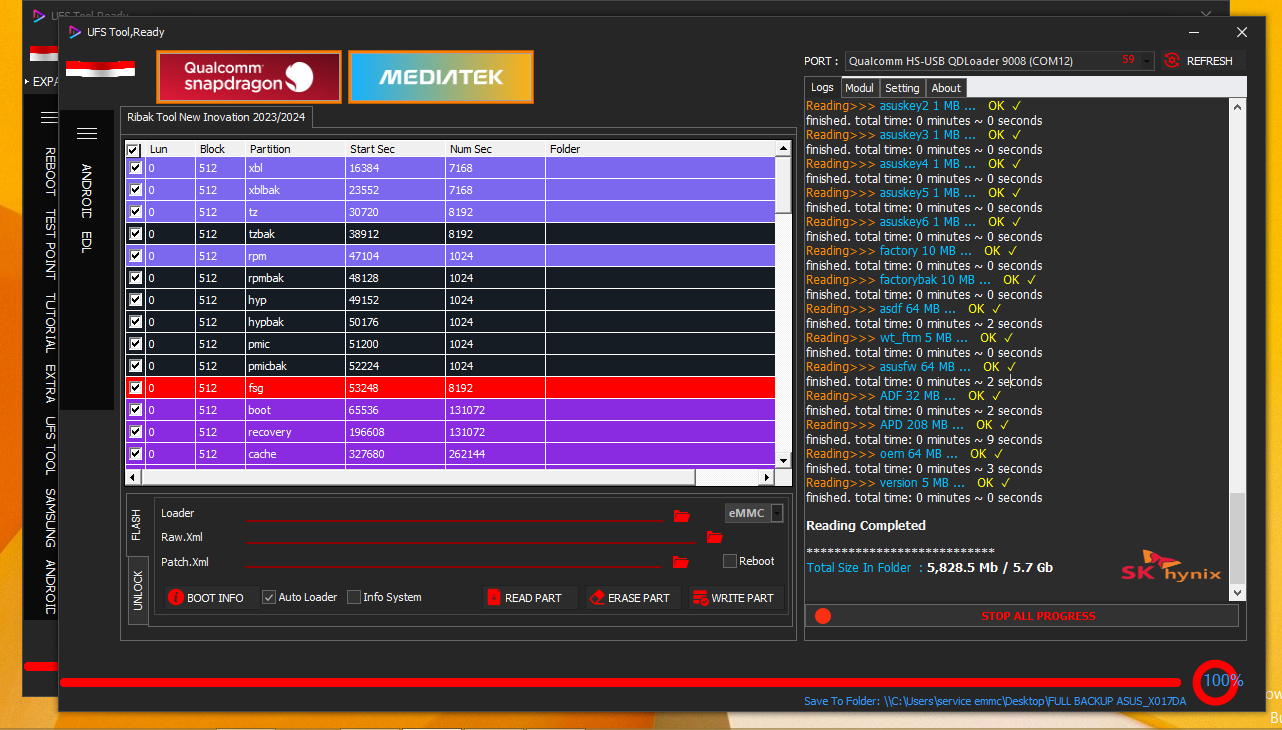Click the red progress bar at the bottom

[621, 683]
